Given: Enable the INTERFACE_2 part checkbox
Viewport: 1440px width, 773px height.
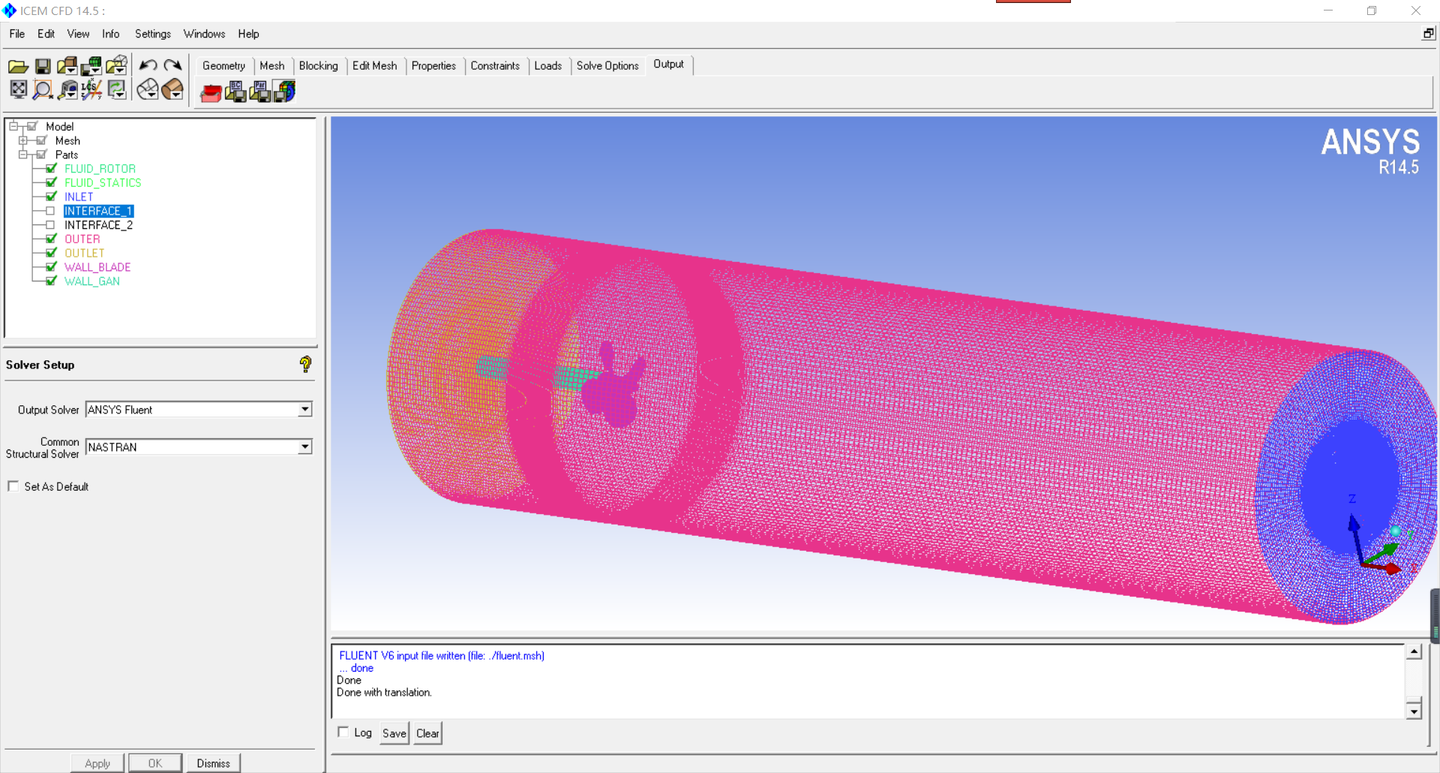Looking at the screenshot, I should 51,225.
